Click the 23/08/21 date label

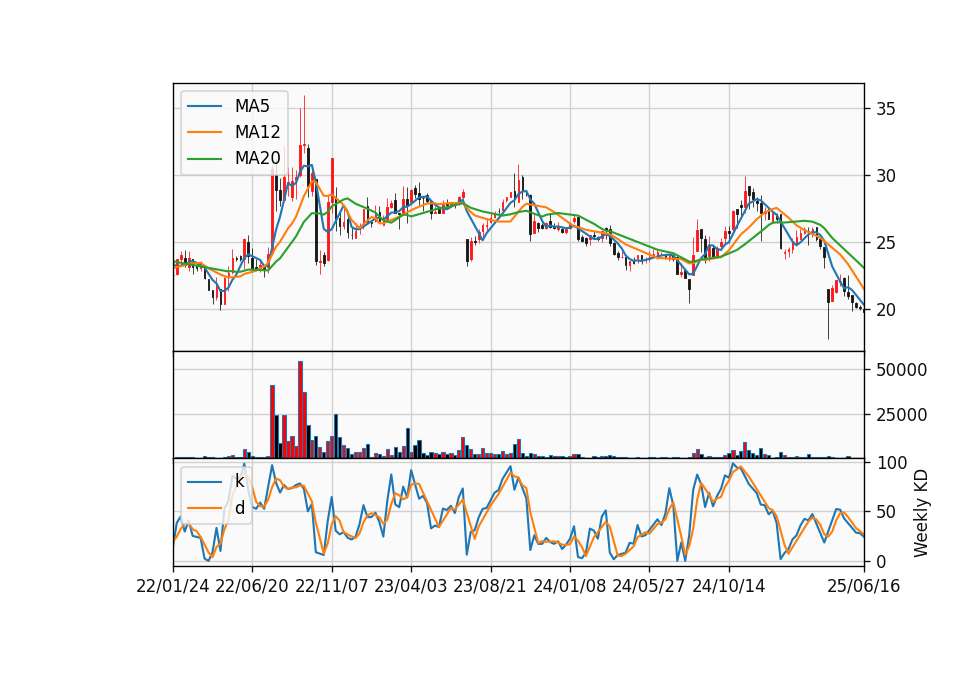coord(490,586)
